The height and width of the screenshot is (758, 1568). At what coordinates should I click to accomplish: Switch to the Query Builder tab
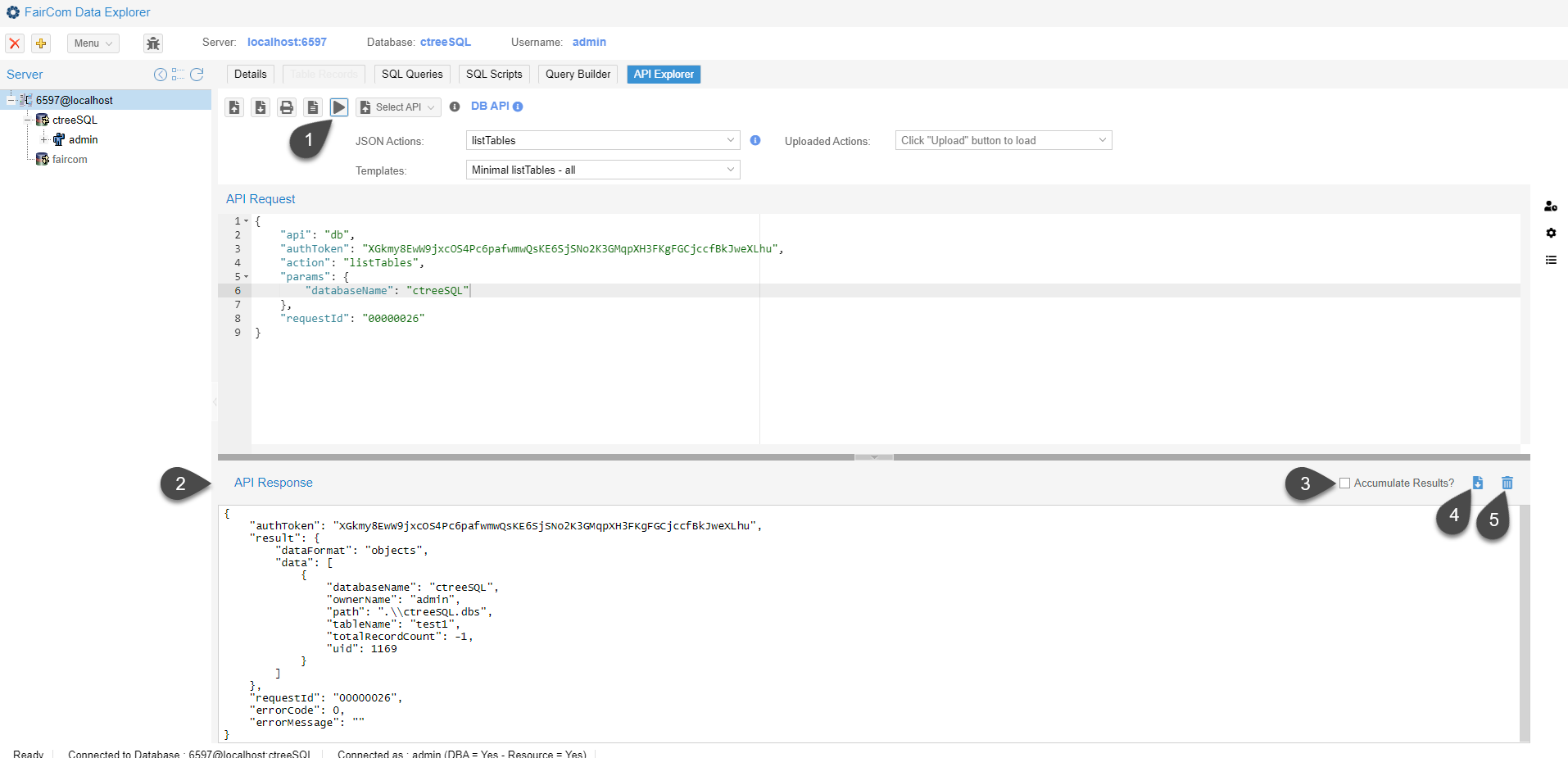tap(578, 75)
